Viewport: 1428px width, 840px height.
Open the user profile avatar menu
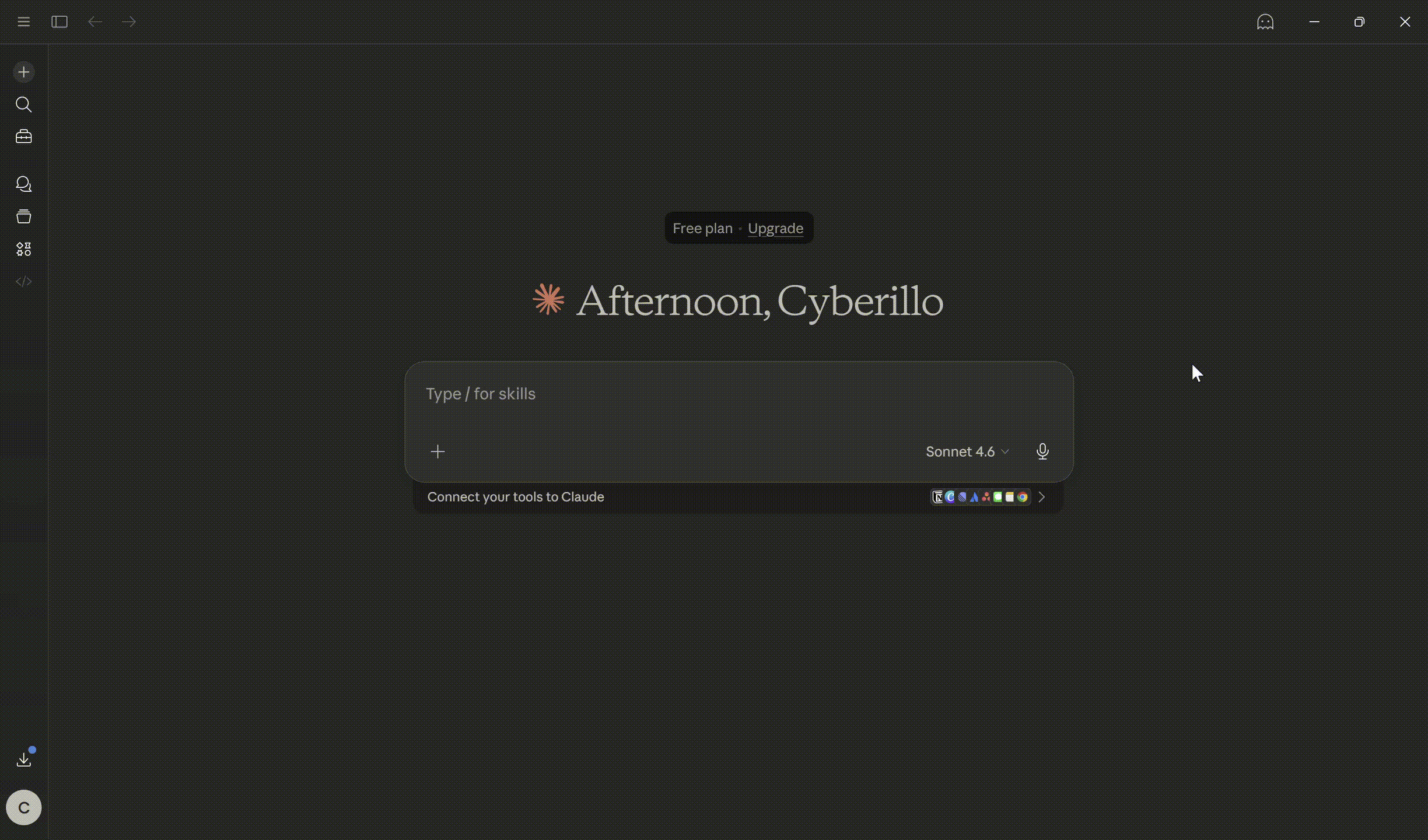point(24,807)
